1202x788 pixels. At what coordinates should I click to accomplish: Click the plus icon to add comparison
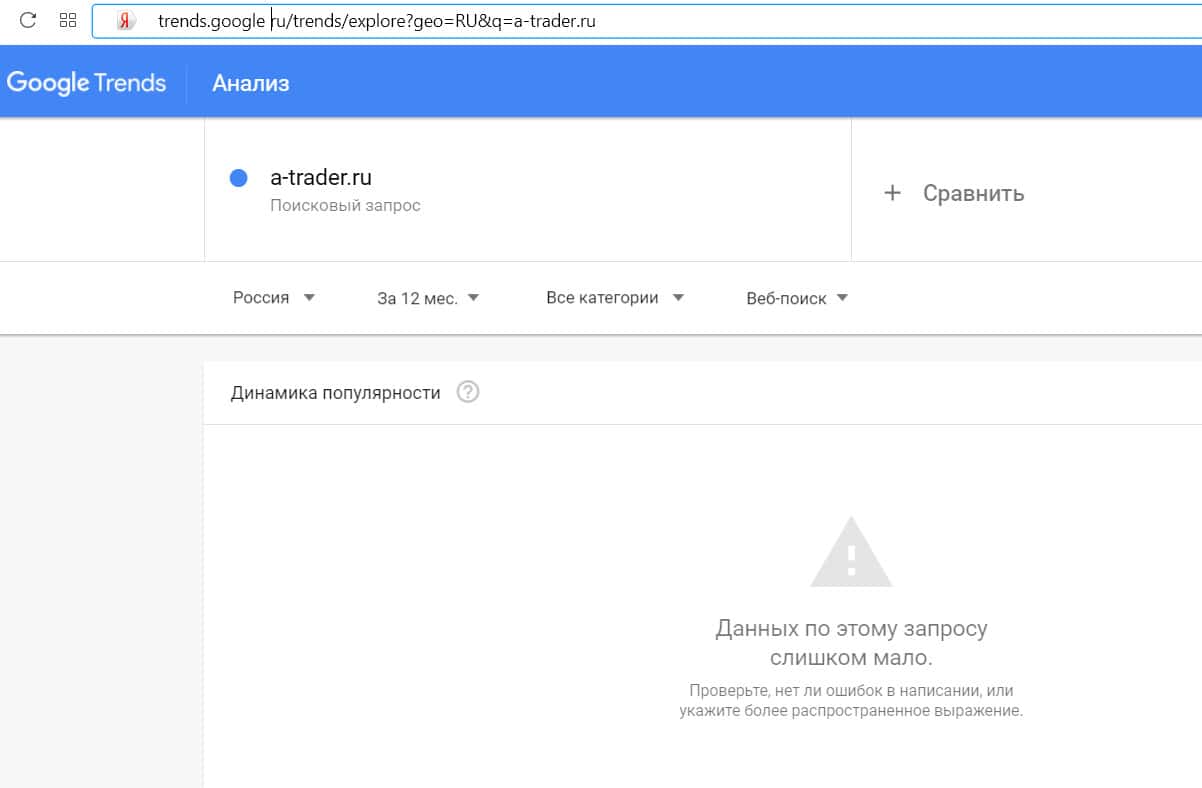click(x=893, y=193)
